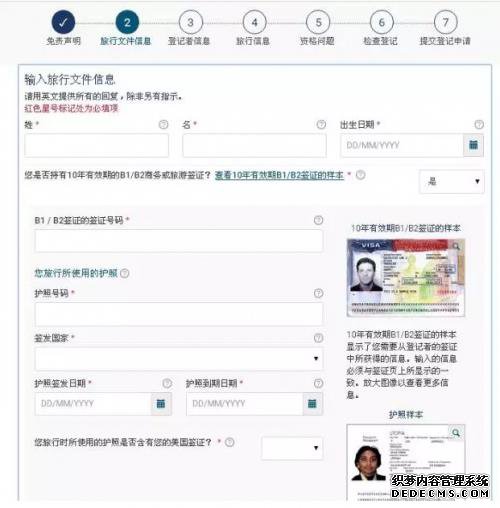Click help icon for B1/B2 visa number
This screenshot has width=500, height=508.
(318, 220)
